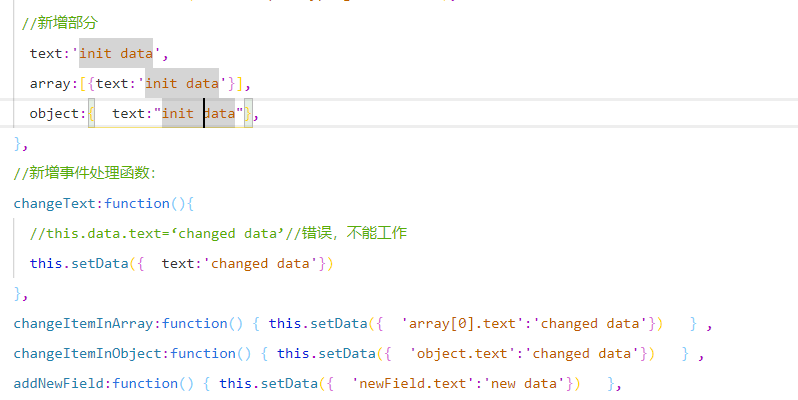Click the highlighted 'init data' in the text line
798x400 pixels.
tap(116, 53)
